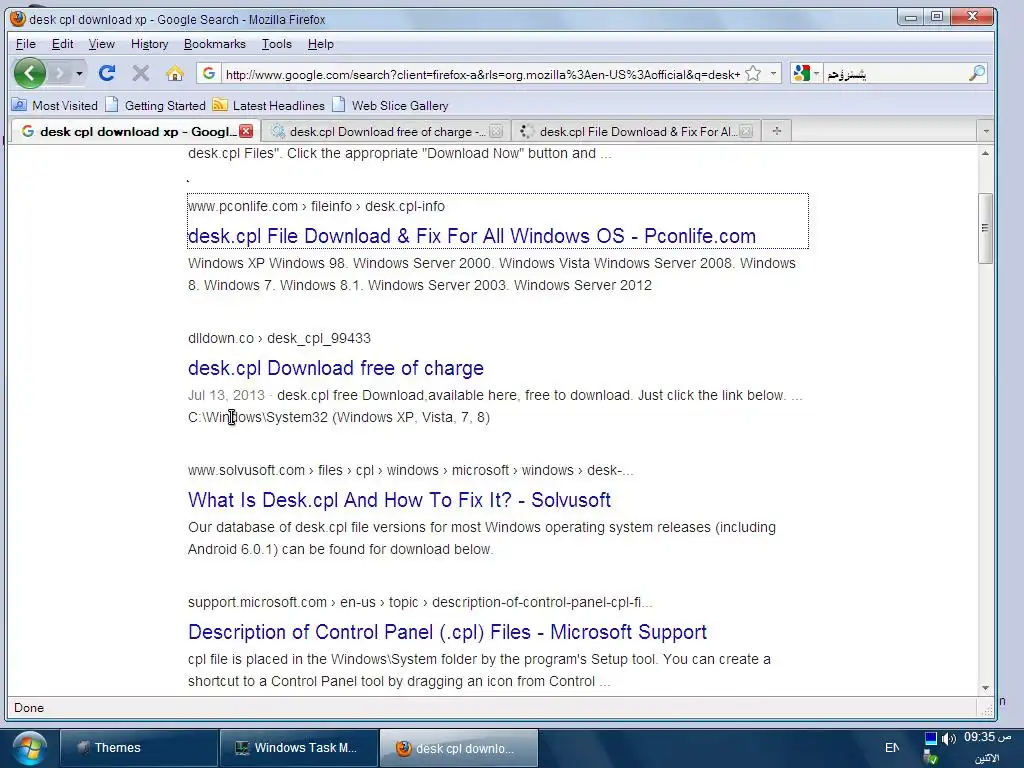The width and height of the screenshot is (1024, 768).
Task: Click the security shield tray icon
Action: tap(931, 758)
